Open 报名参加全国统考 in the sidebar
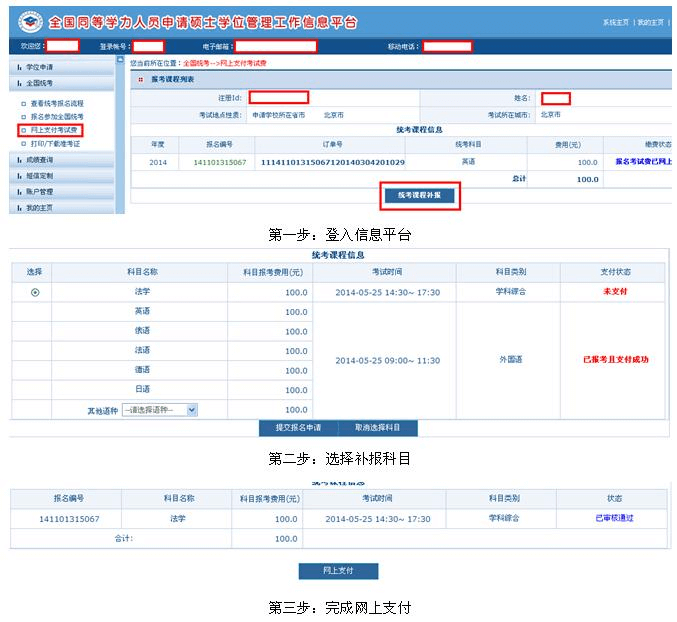 point(58,117)
